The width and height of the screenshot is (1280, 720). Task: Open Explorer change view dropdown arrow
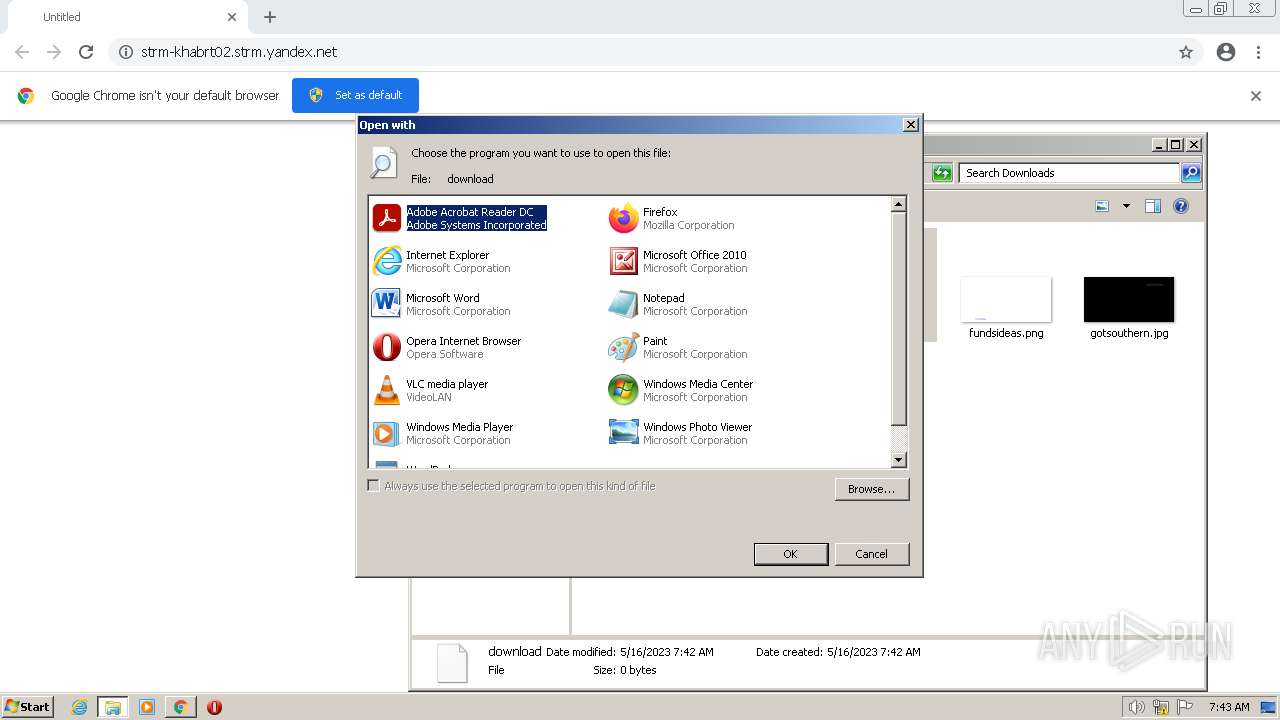(x=1126, y=206)
